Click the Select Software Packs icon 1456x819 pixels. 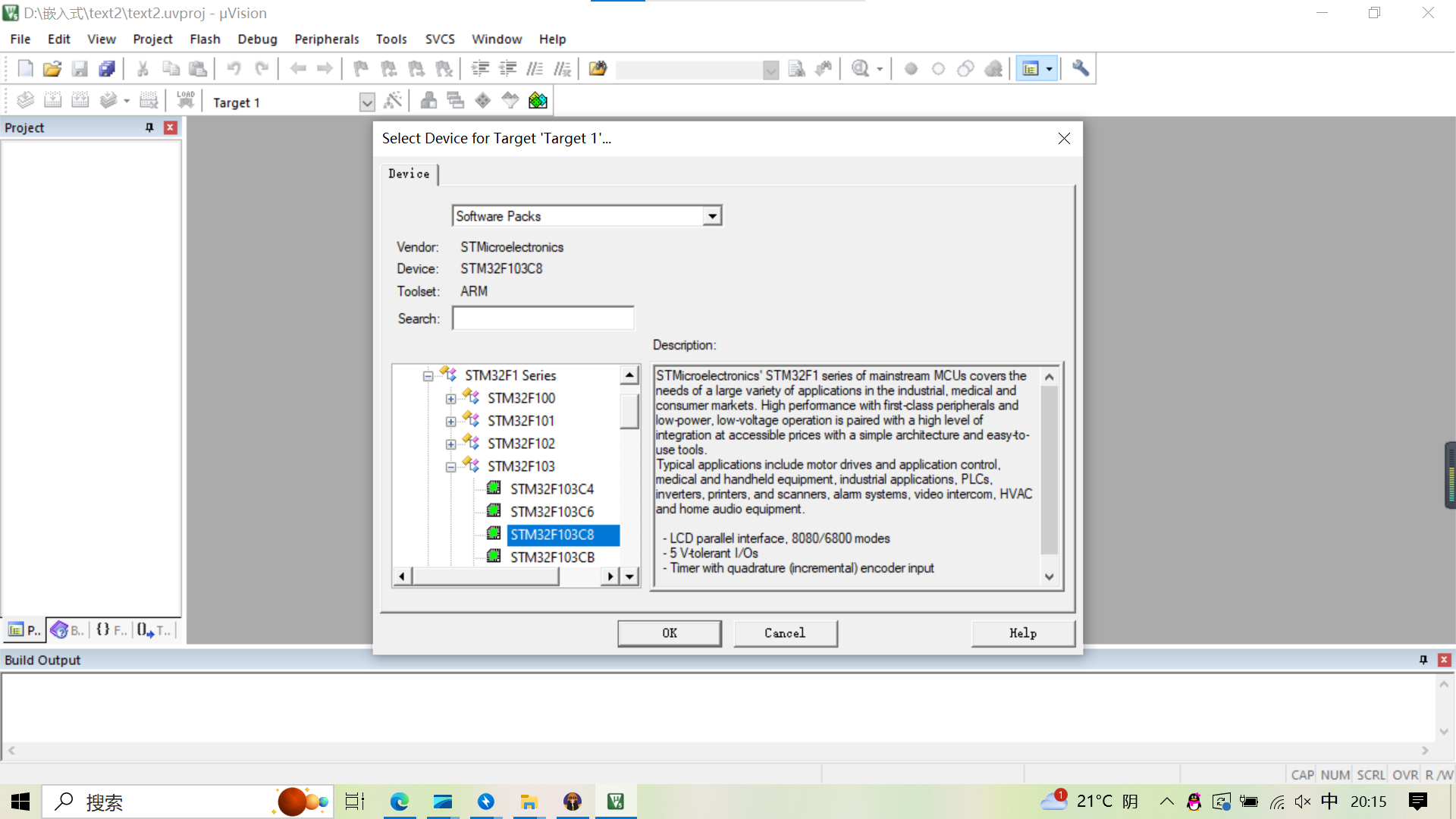[x=510, y=100]
